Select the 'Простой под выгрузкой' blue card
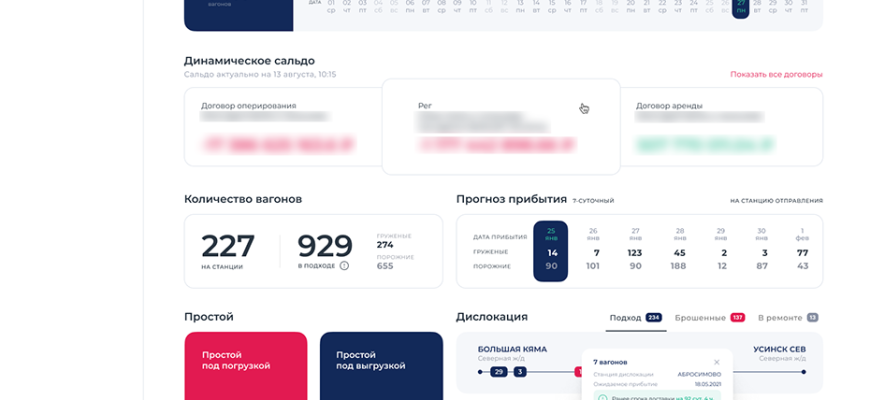This screenshot has width=870, height=400. tap(380, 365)
